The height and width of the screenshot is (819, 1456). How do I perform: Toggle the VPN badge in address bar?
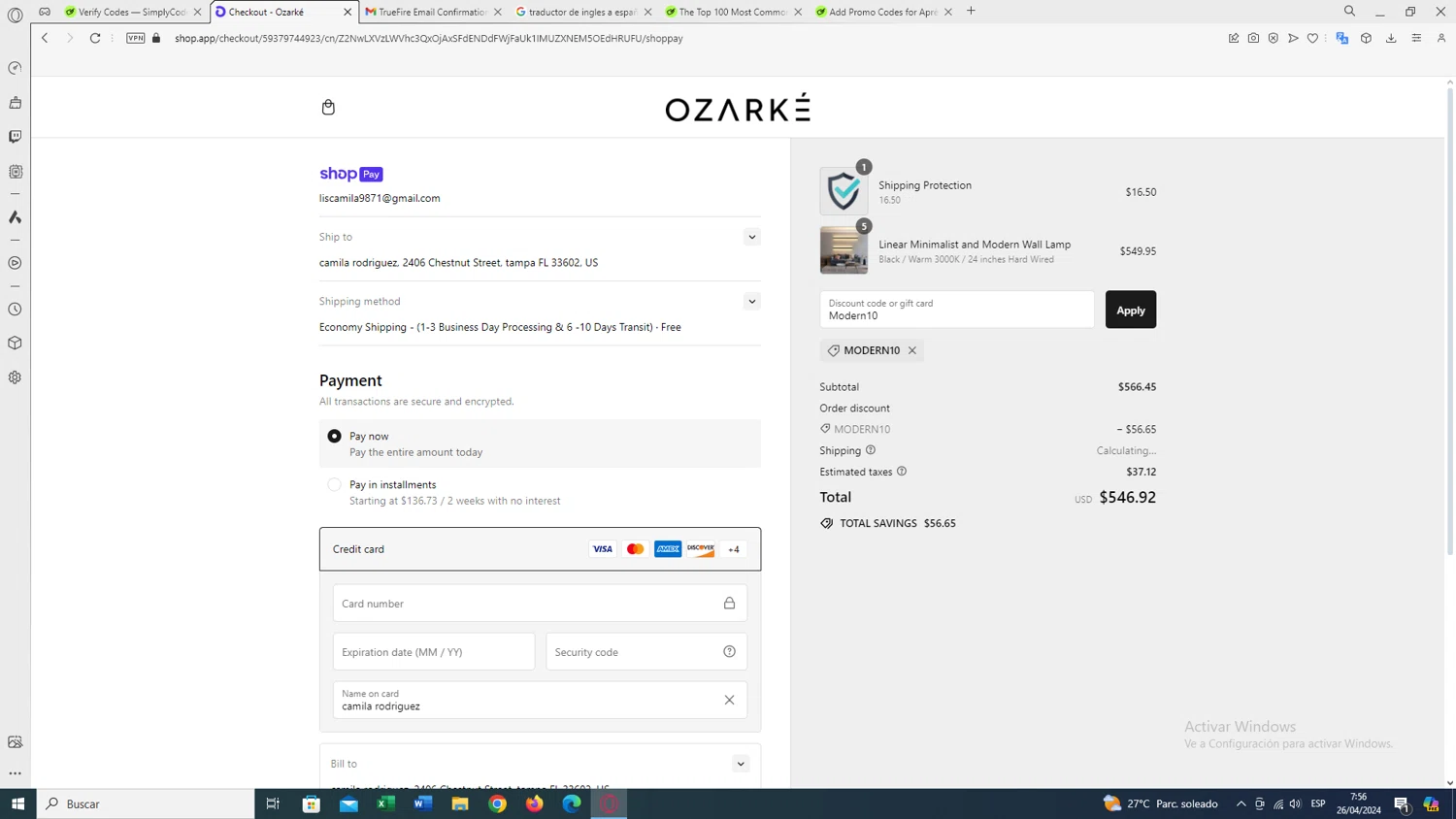[136, 38]
